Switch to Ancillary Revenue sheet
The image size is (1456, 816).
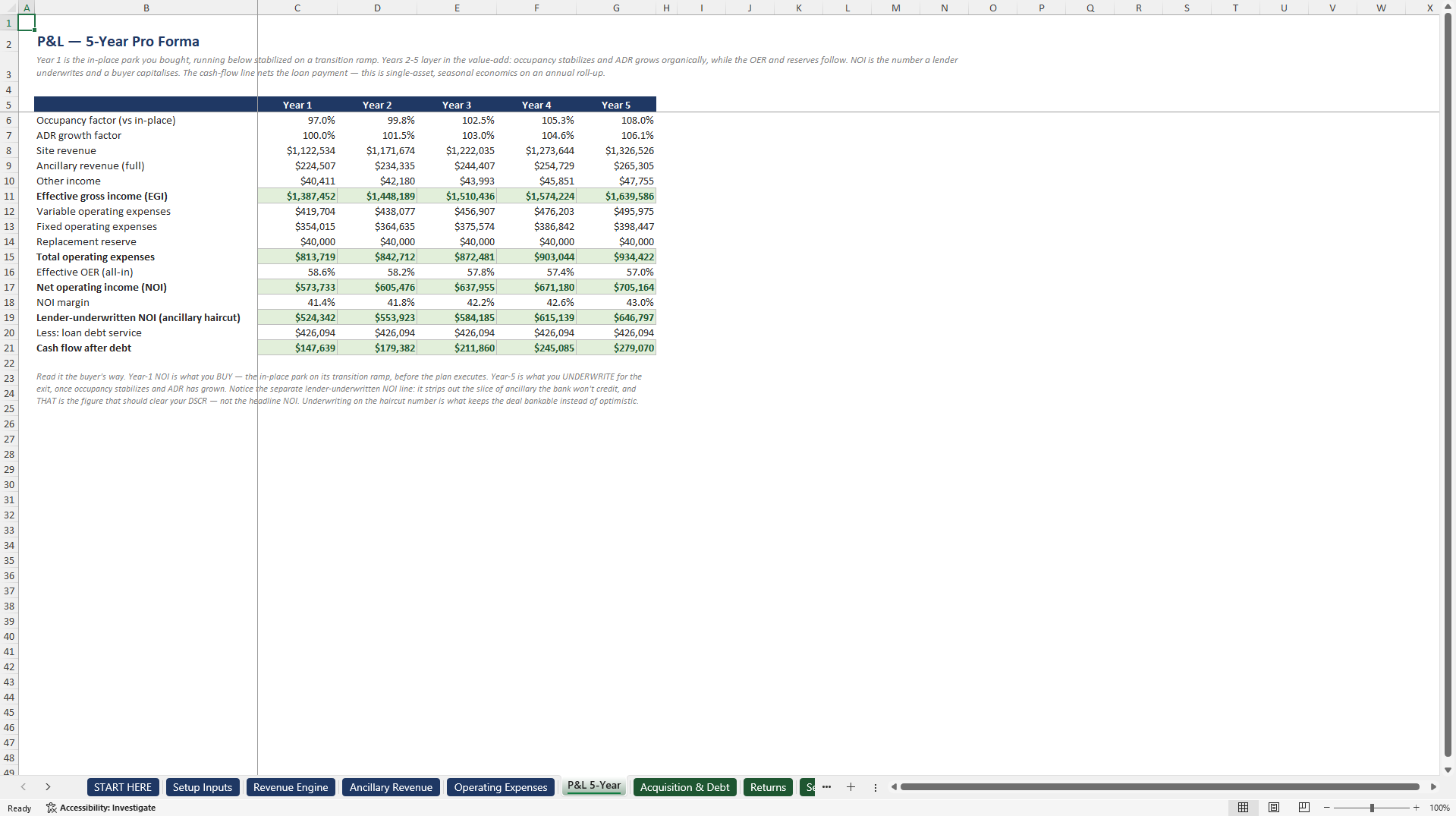391,787
